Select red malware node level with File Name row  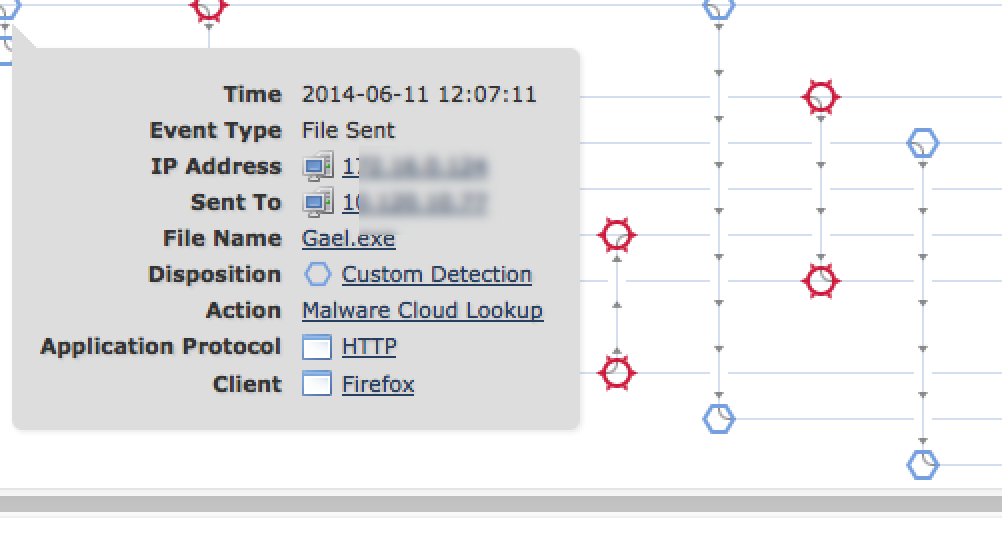tap(617, 236)
